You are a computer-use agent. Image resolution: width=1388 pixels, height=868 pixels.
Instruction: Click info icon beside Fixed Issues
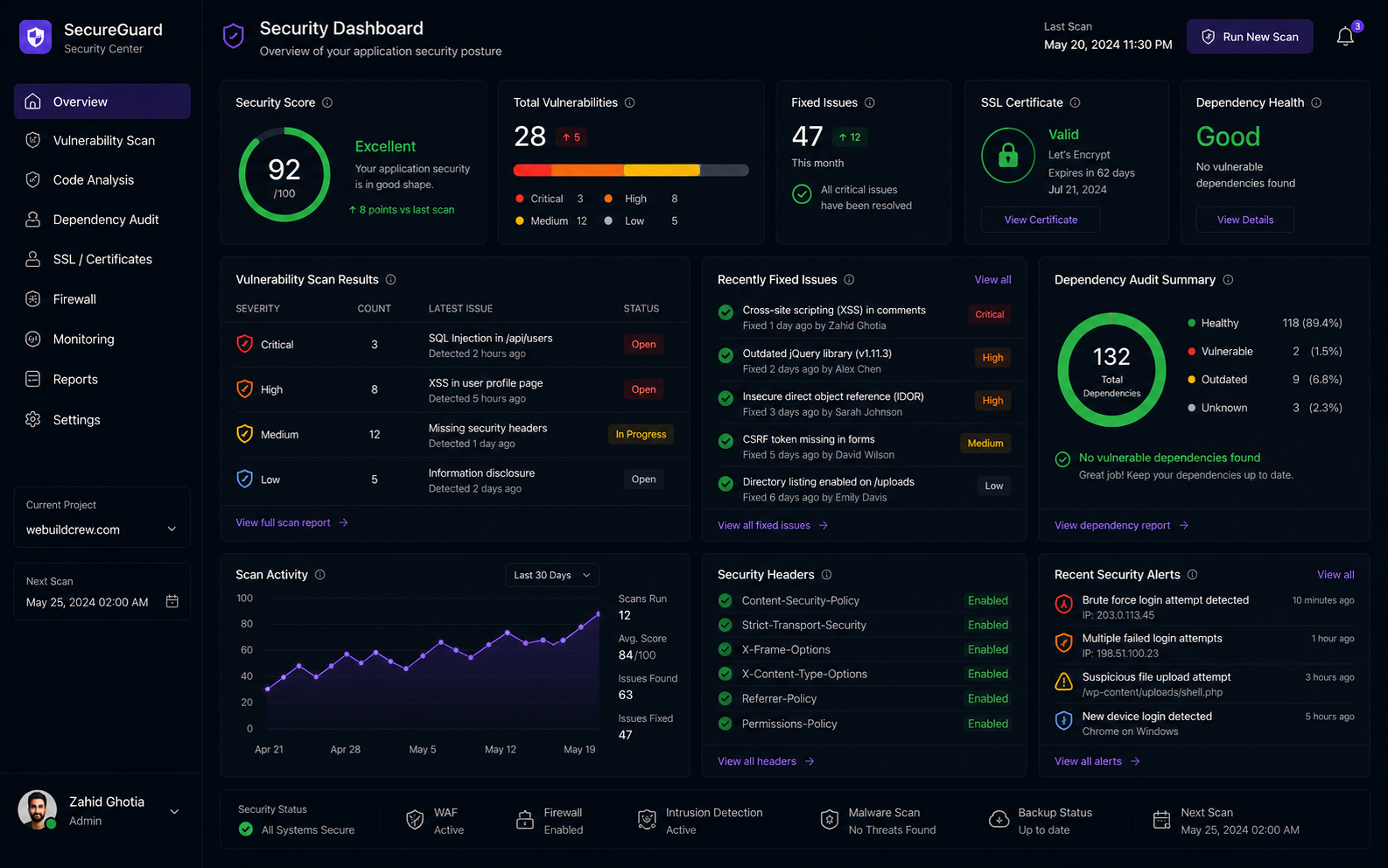[x=870, y=102]
